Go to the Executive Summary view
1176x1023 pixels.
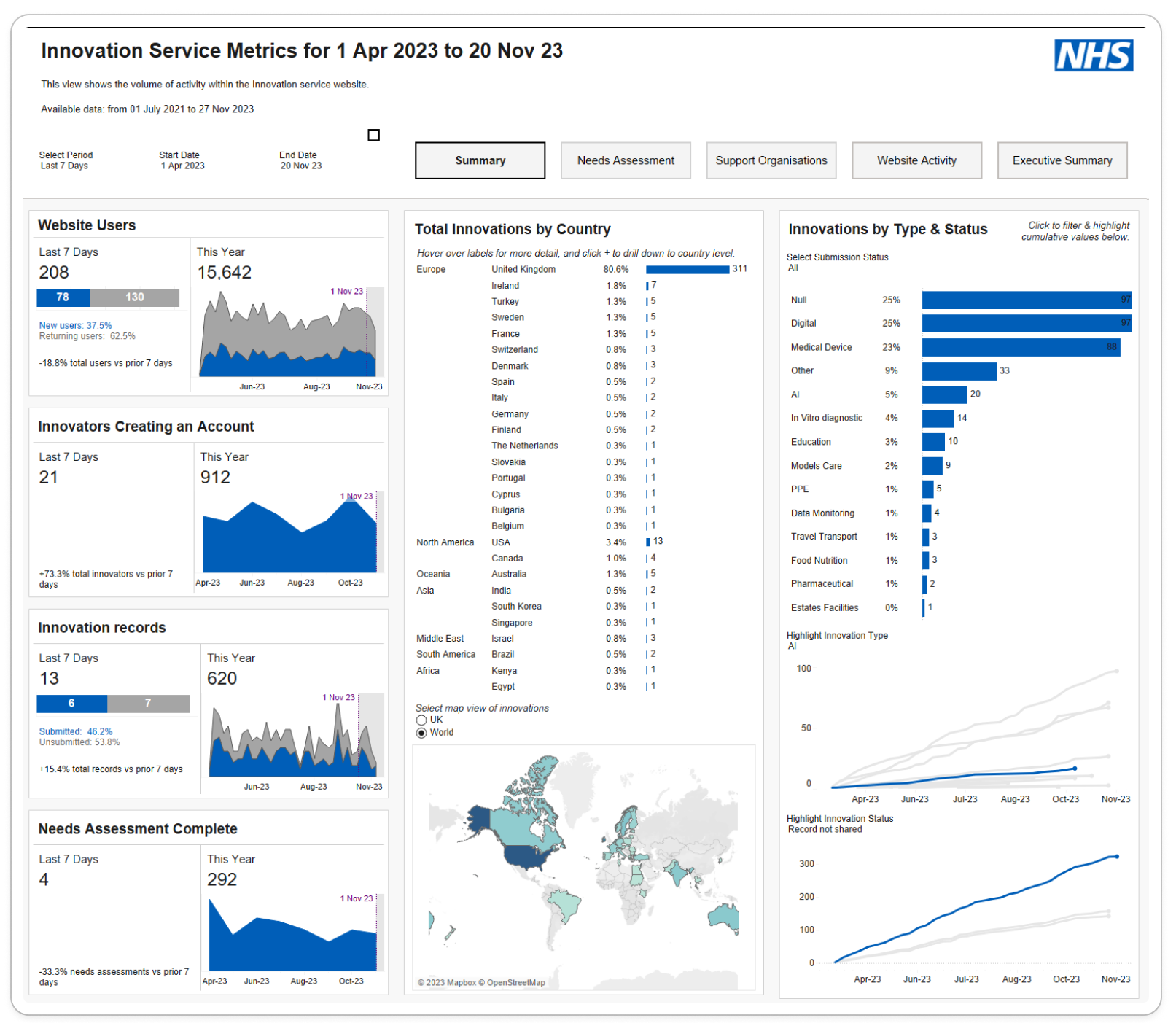[x=1062, y=160]
